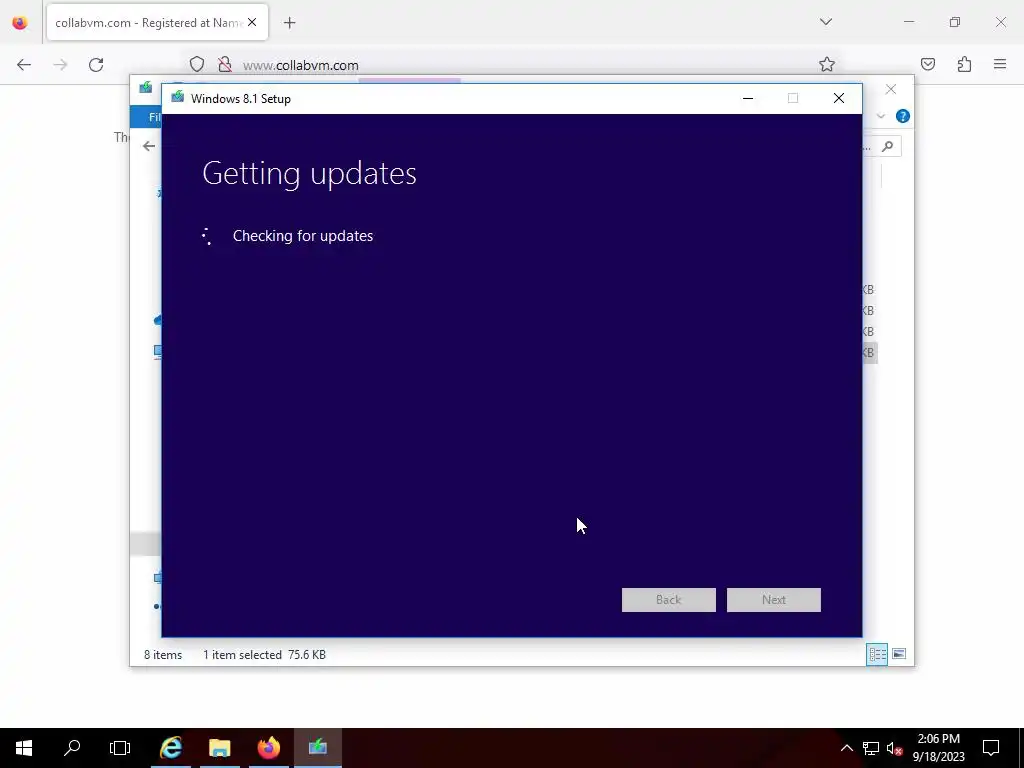This screenshot has height=768, width=1024.
Task: Switch to Firefox from taskbar
Action: 268,748
